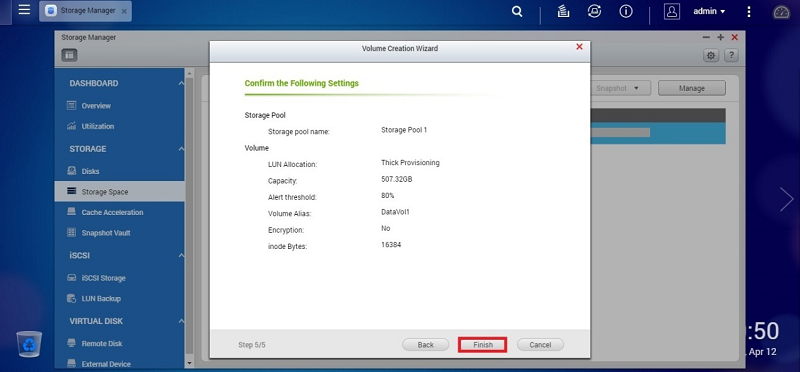Click the Overview sidebar icon
This screenshot has height=372, width=800.
click(x=71, y=106)
